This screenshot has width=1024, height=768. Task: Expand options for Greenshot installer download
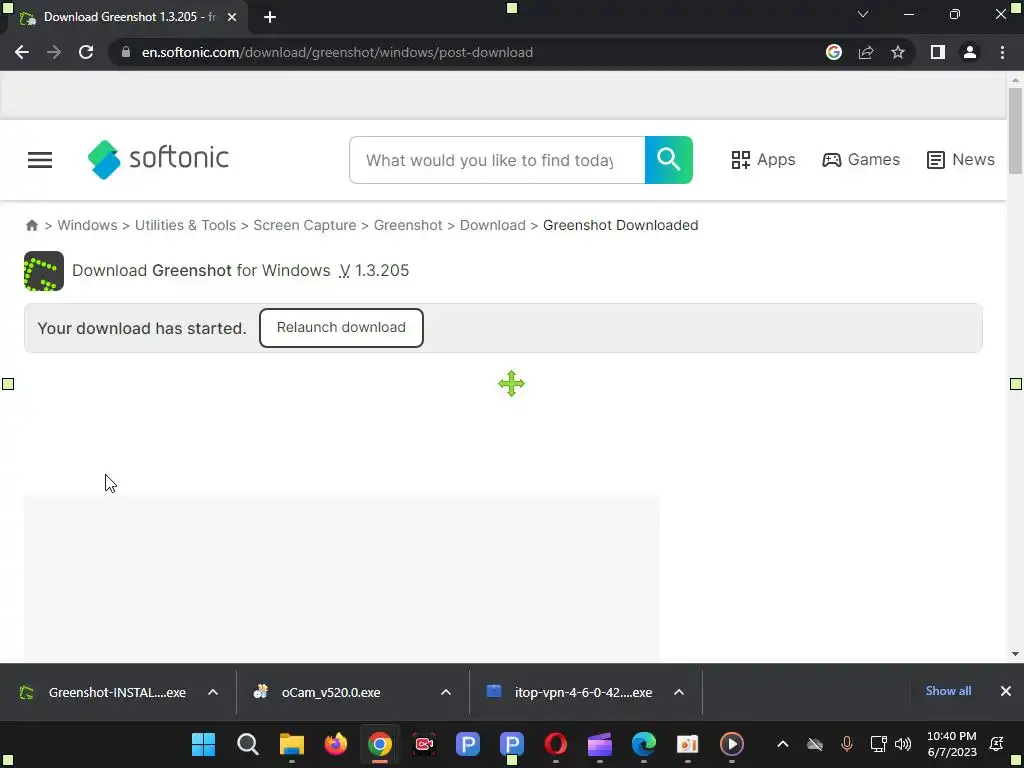213,692
